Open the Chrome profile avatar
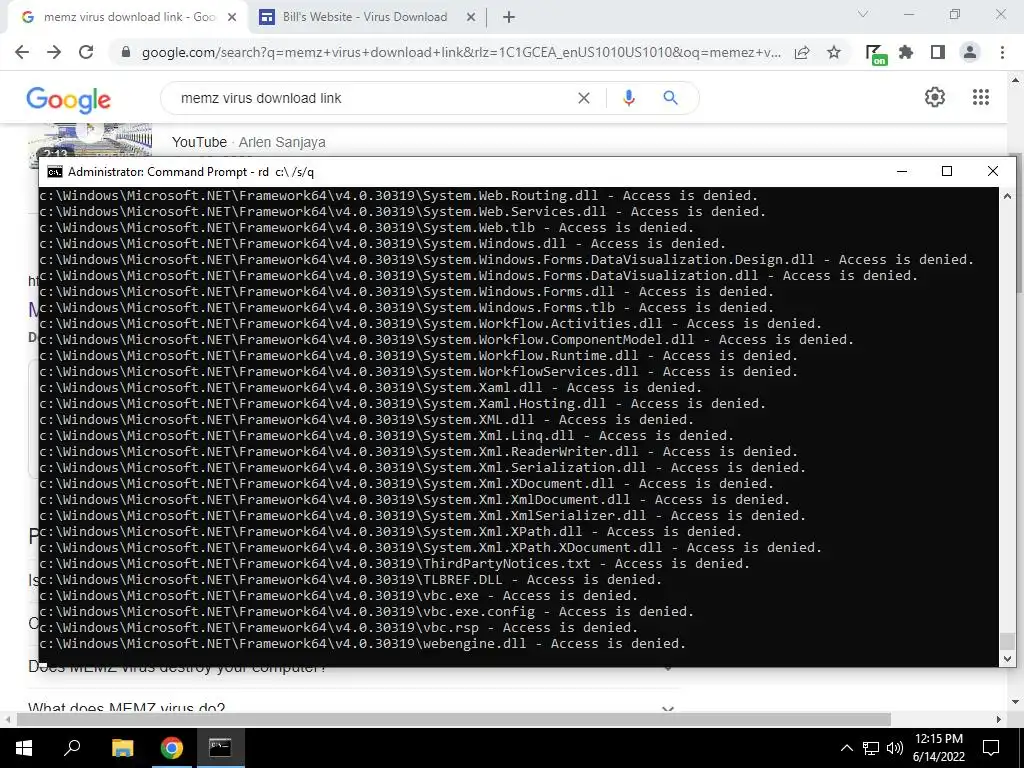This screenshot has height=768, width=1024. tap(970, 52)
